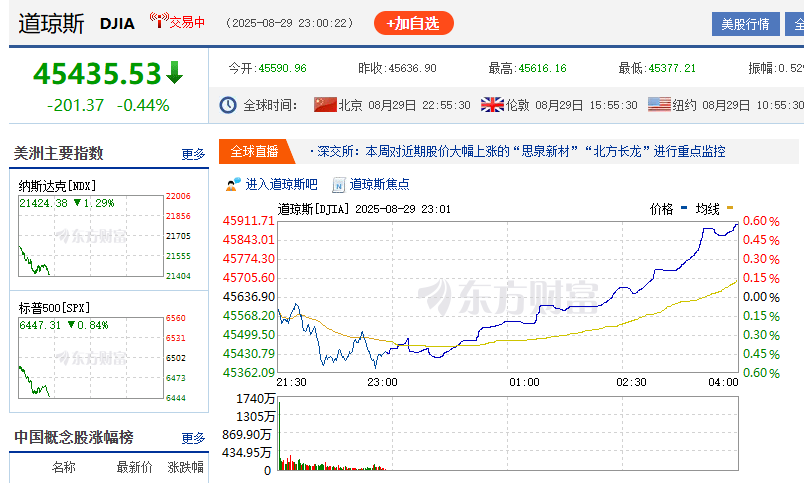Click the 45362.09 price axis label
The image size is (804, 483).
pyautogui.click(x=249, y=373)
